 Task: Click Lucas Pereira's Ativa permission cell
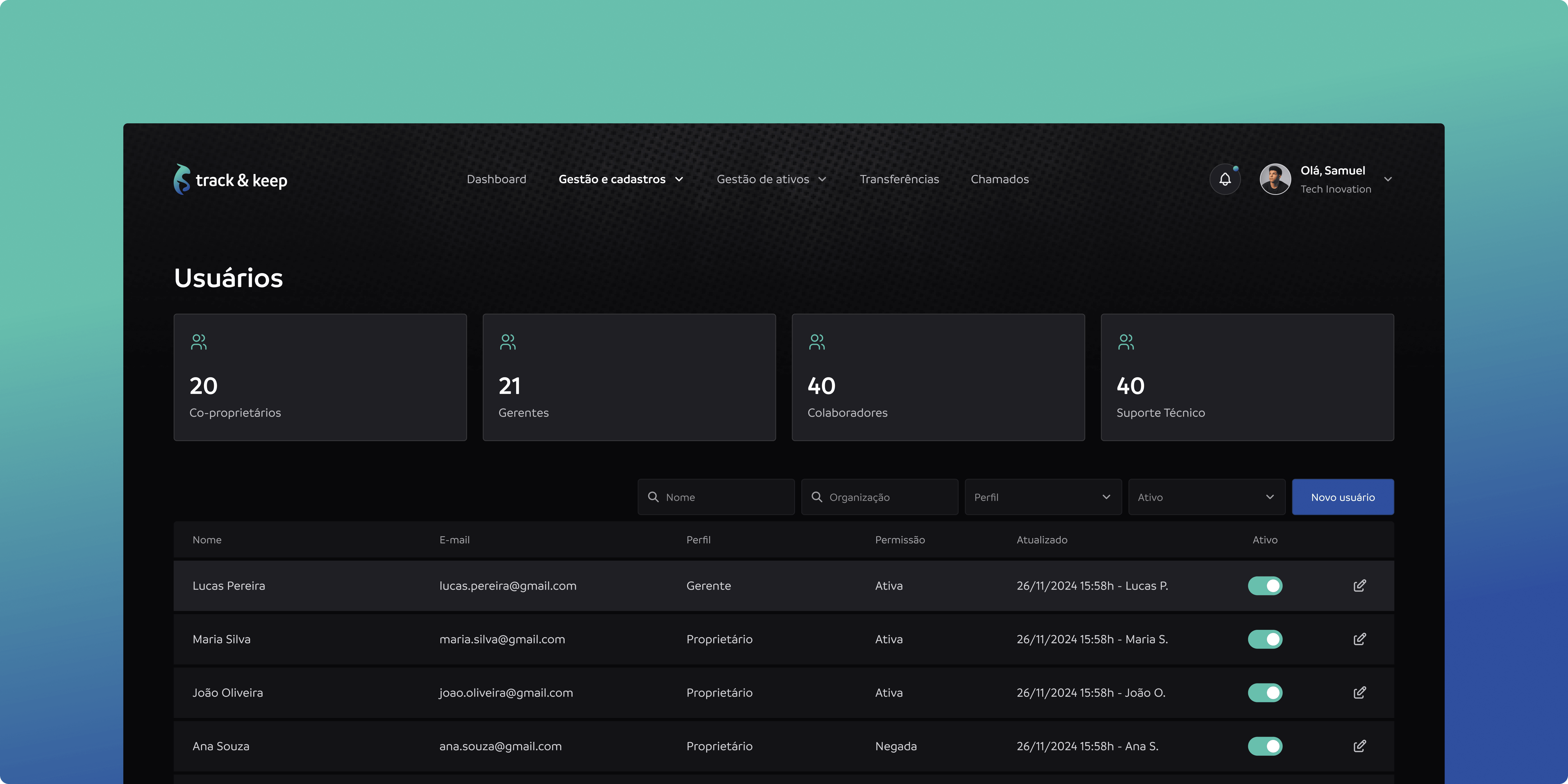tap(889, 586)
